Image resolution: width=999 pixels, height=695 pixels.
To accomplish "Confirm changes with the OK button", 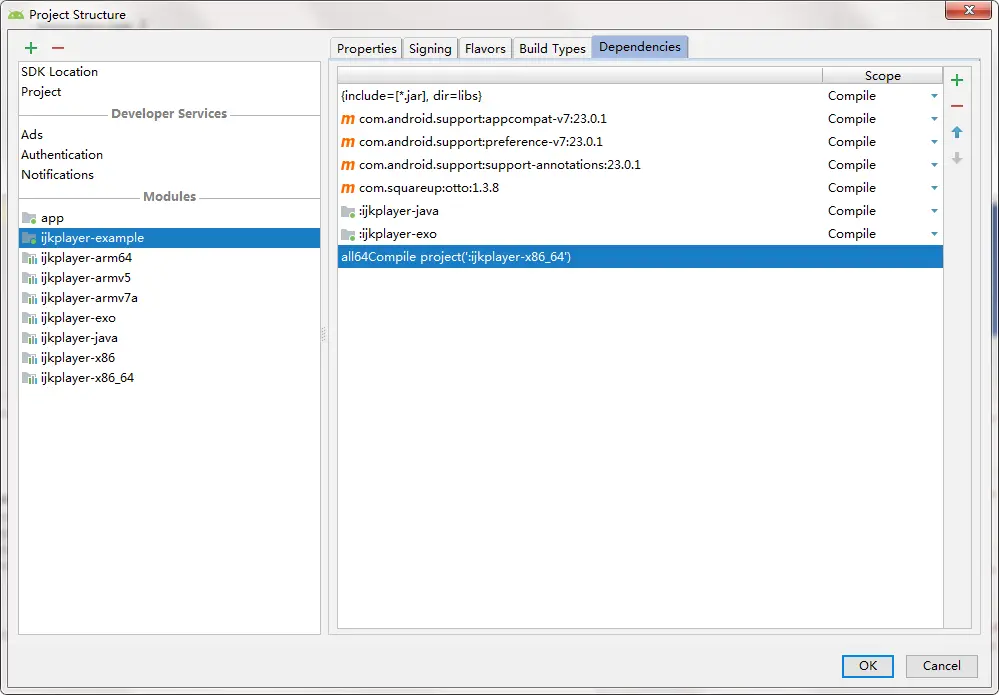I will click(x=868, y=666).
